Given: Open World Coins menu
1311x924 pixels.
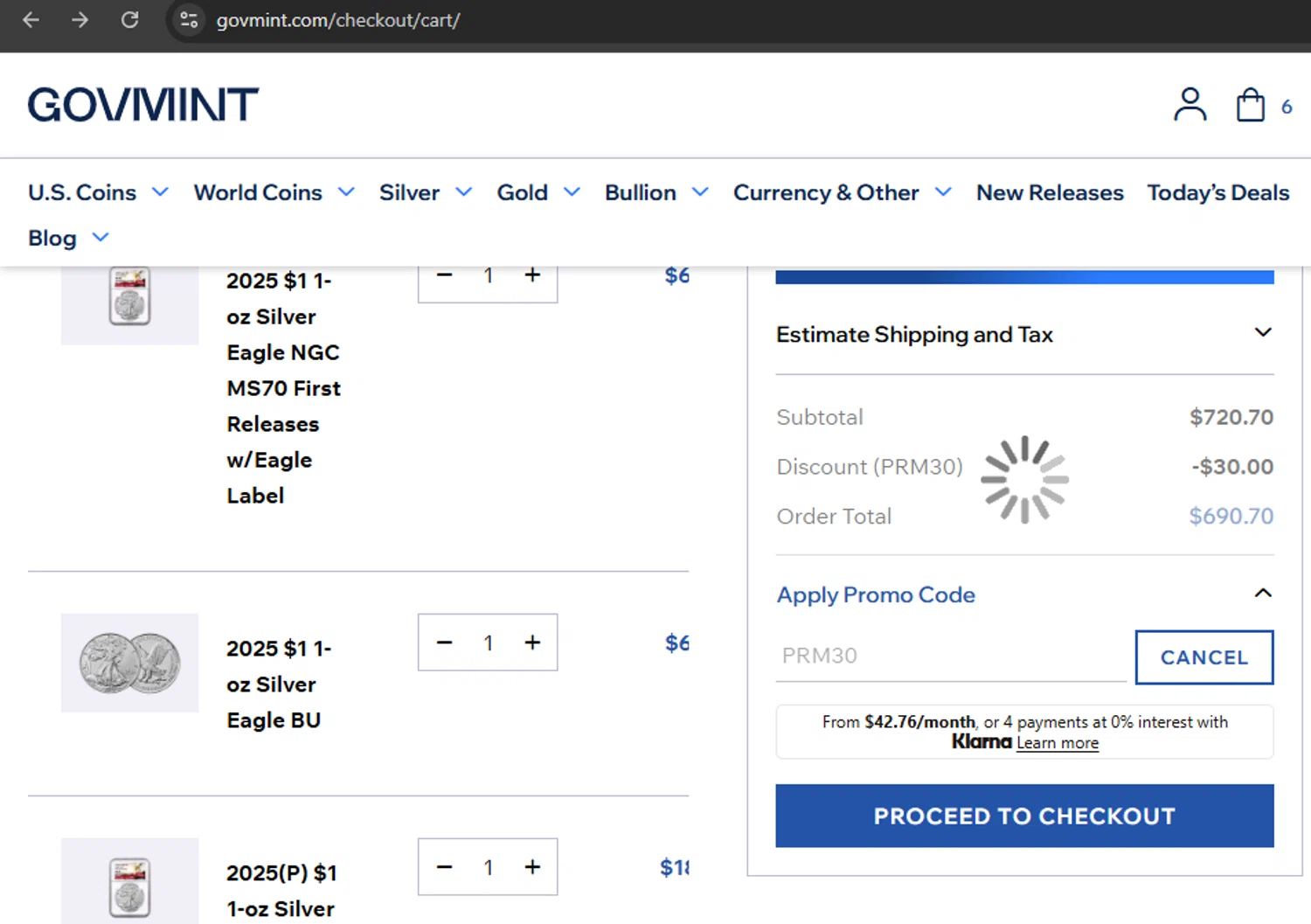Looking at the screenshot, I should 258,192.
